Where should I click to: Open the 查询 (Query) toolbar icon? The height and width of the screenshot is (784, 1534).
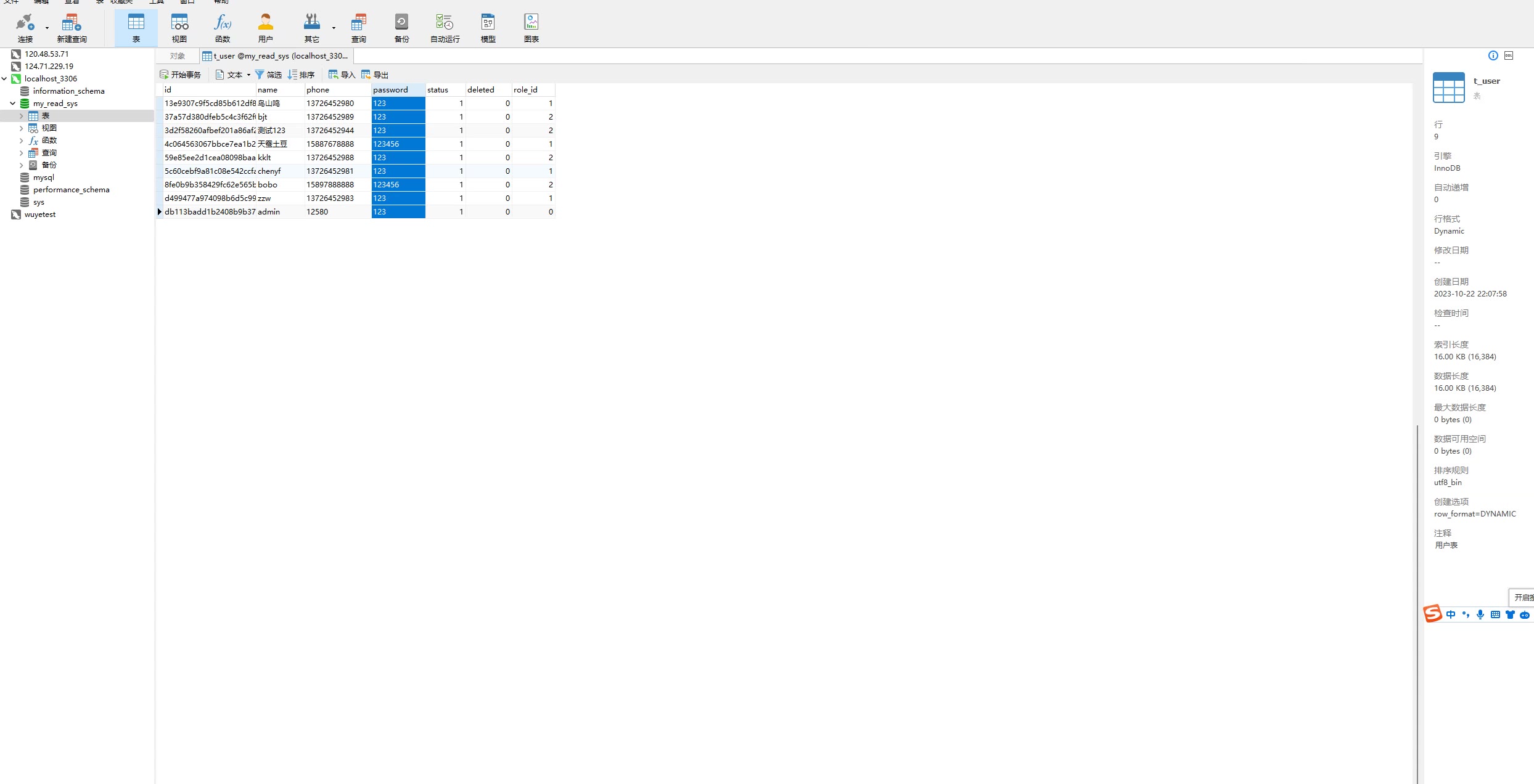pos(359,28)
